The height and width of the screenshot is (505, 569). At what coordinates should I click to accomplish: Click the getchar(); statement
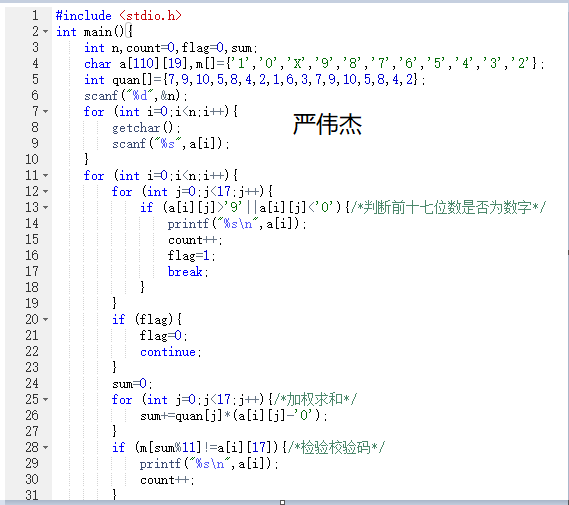146,128
